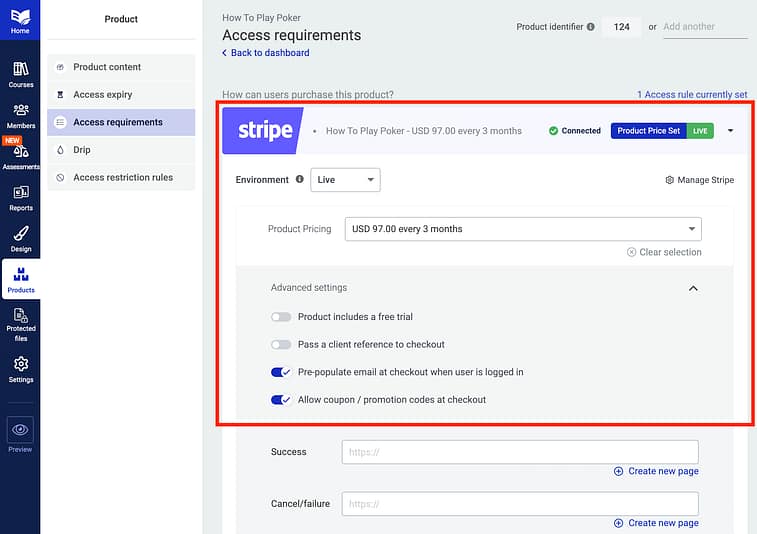Image resolution: width=757 pixels, height=534 pixels.
Task: Open the Assessments section
Action: 20,157
